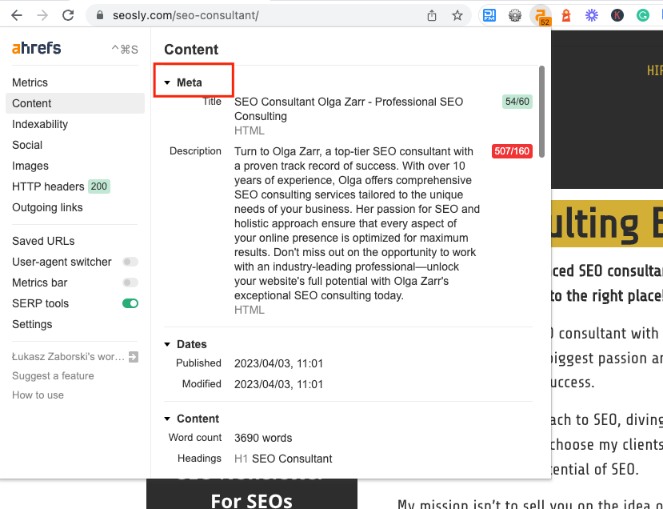663x509 pixels.
Task: Click Łukasz Zaborski's workspace link
Action: point(68,357)
